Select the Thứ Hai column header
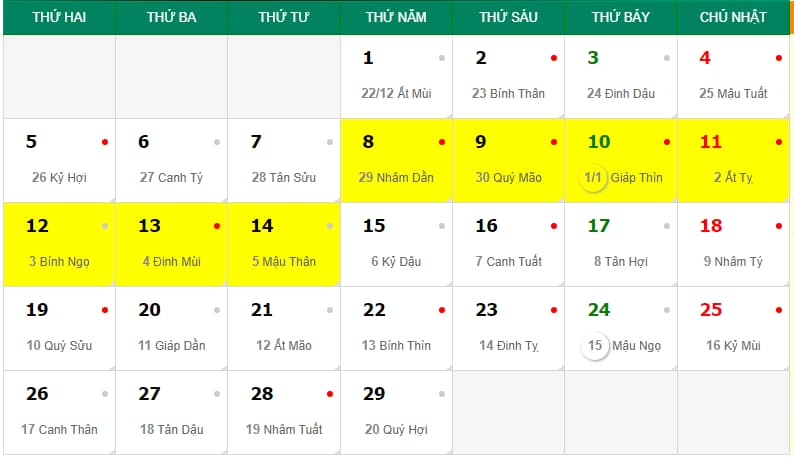The image size is (794, 463). tap(58, 17)
